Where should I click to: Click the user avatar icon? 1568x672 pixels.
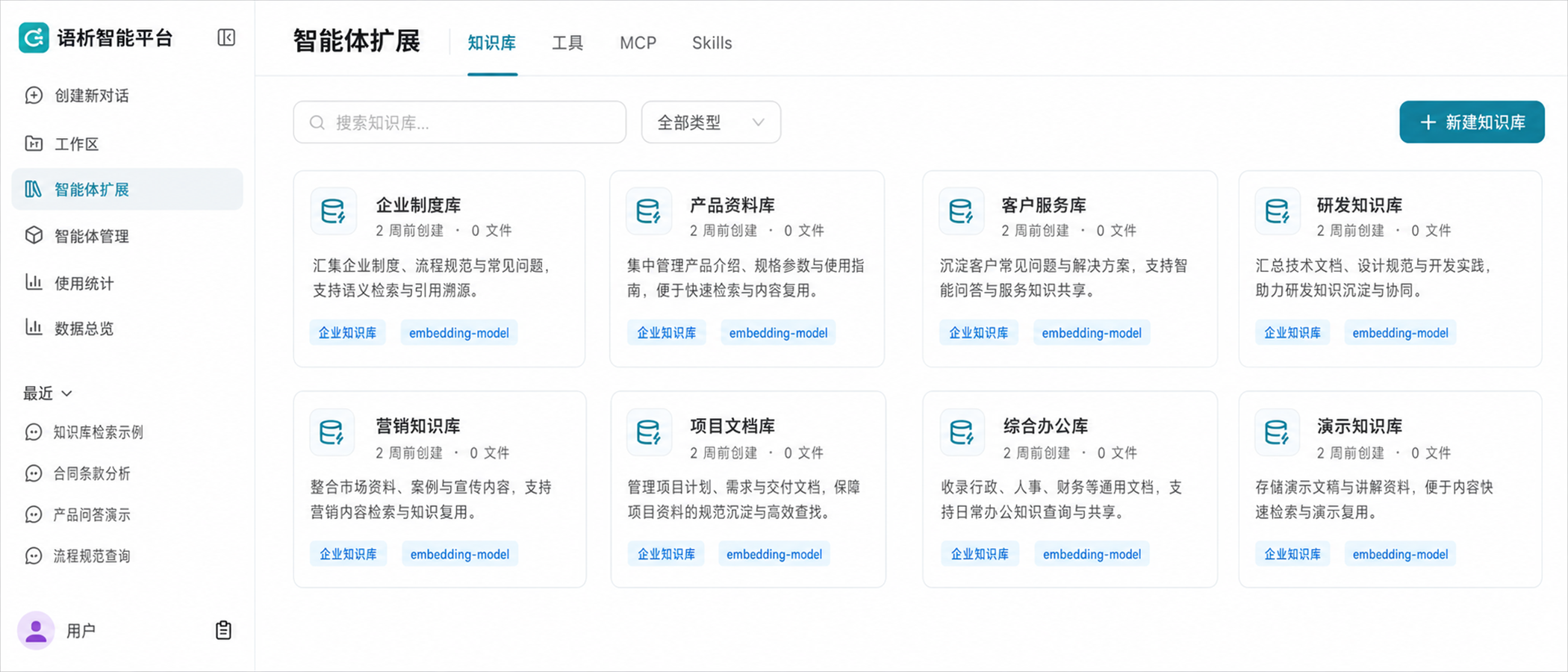coord(36,630)
